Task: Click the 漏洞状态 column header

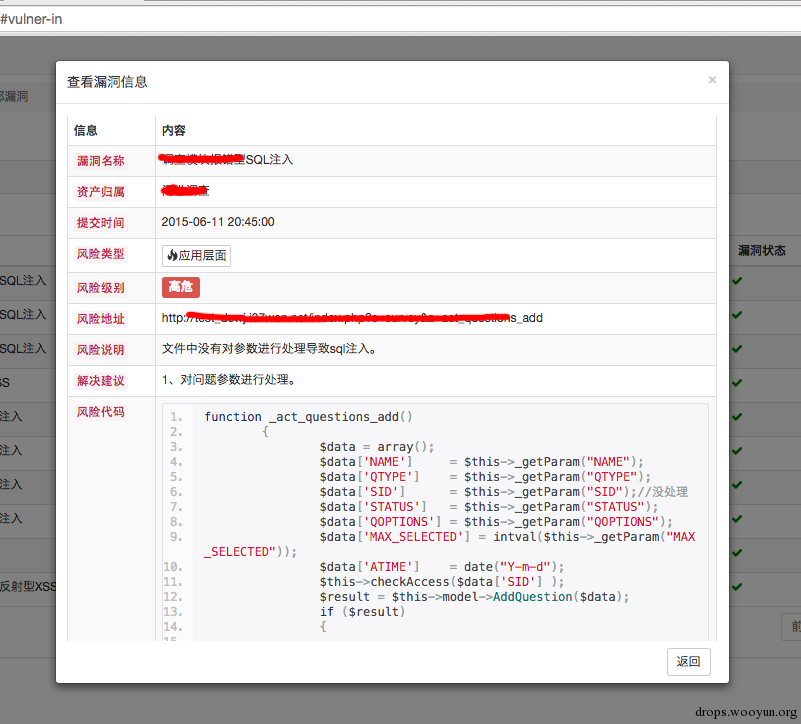Action: 762,250
